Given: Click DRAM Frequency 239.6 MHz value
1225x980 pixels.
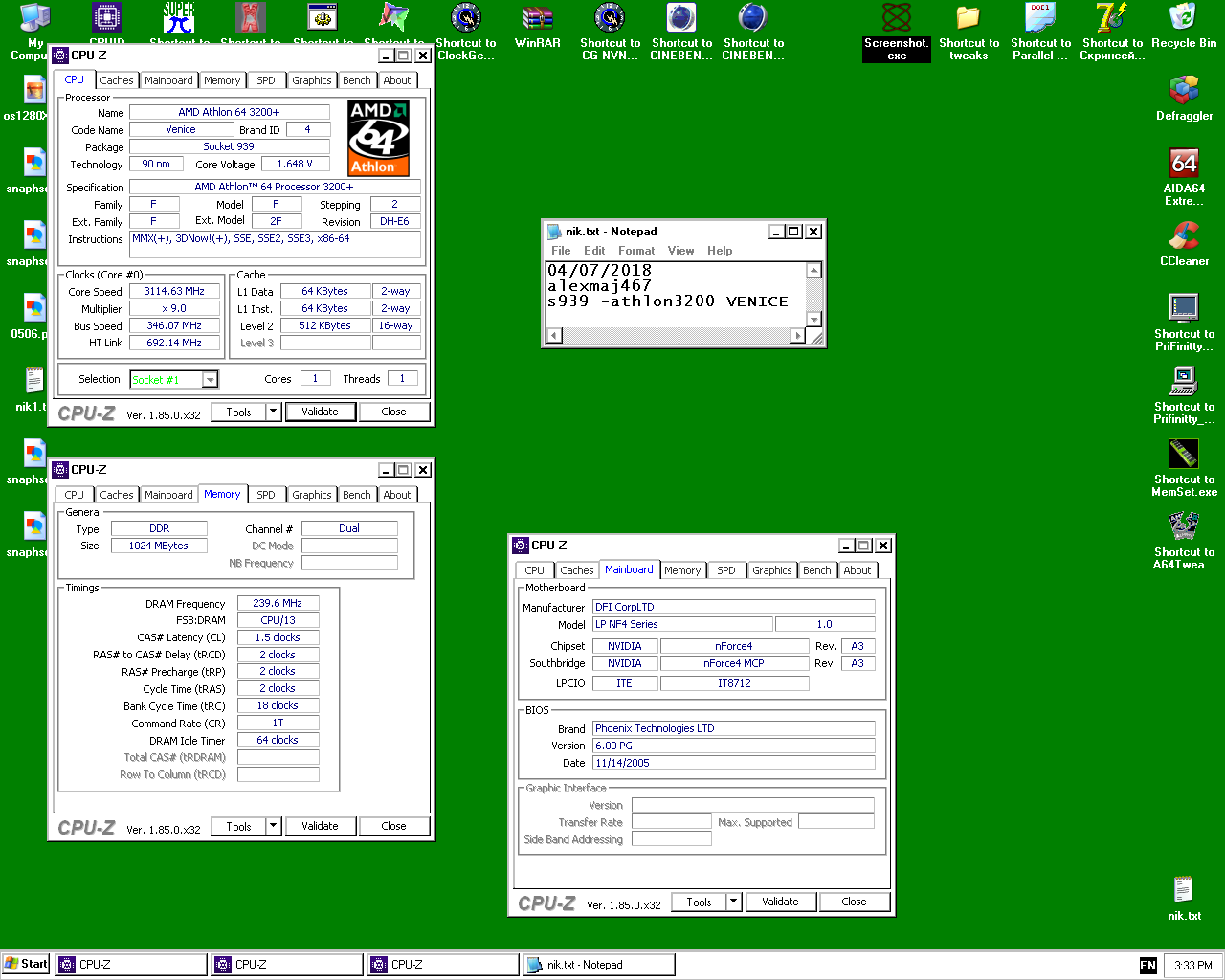Looking at the screenshot, I should (278, 603).
